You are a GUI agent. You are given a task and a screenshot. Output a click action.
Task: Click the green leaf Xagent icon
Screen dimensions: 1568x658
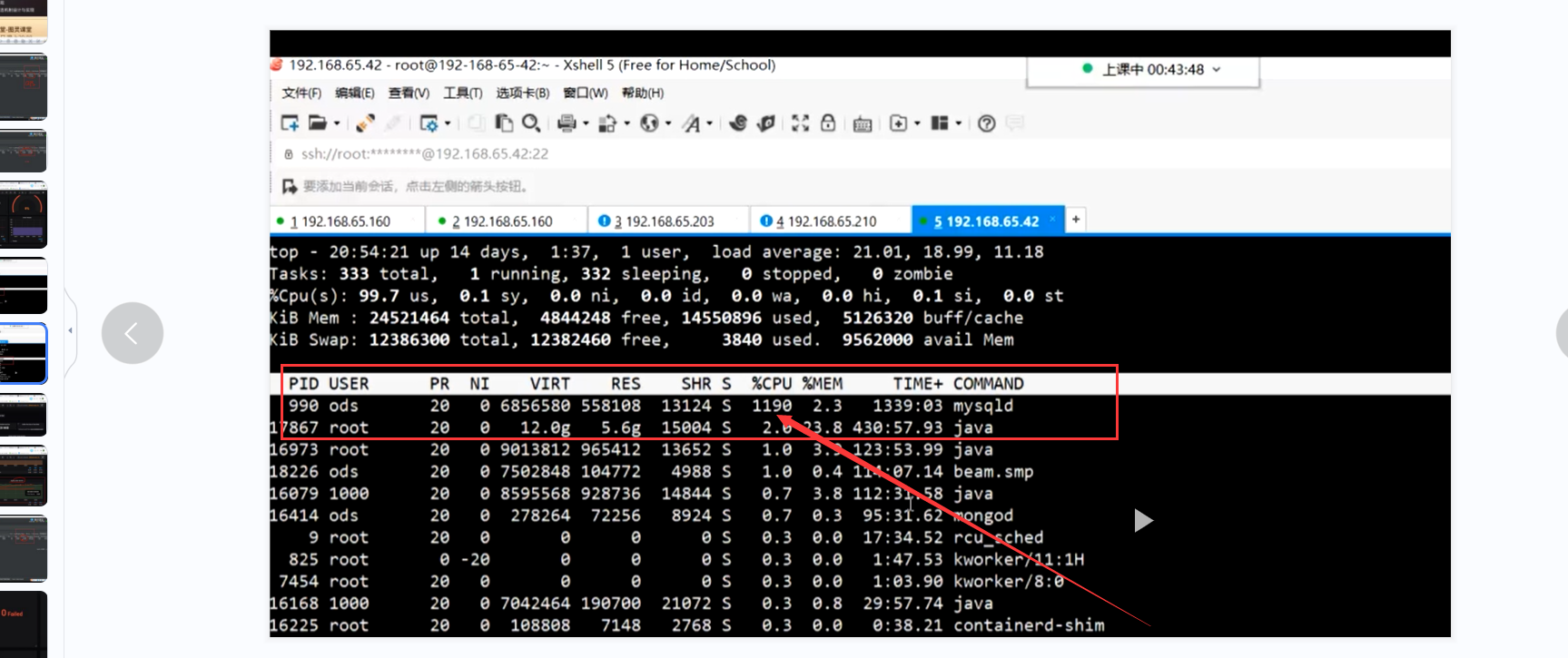766,123
